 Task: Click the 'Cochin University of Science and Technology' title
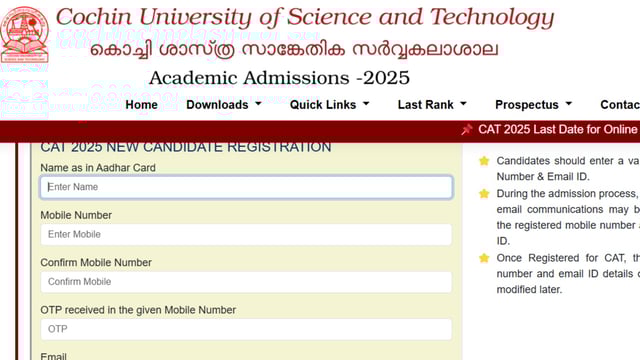[305, 18]
